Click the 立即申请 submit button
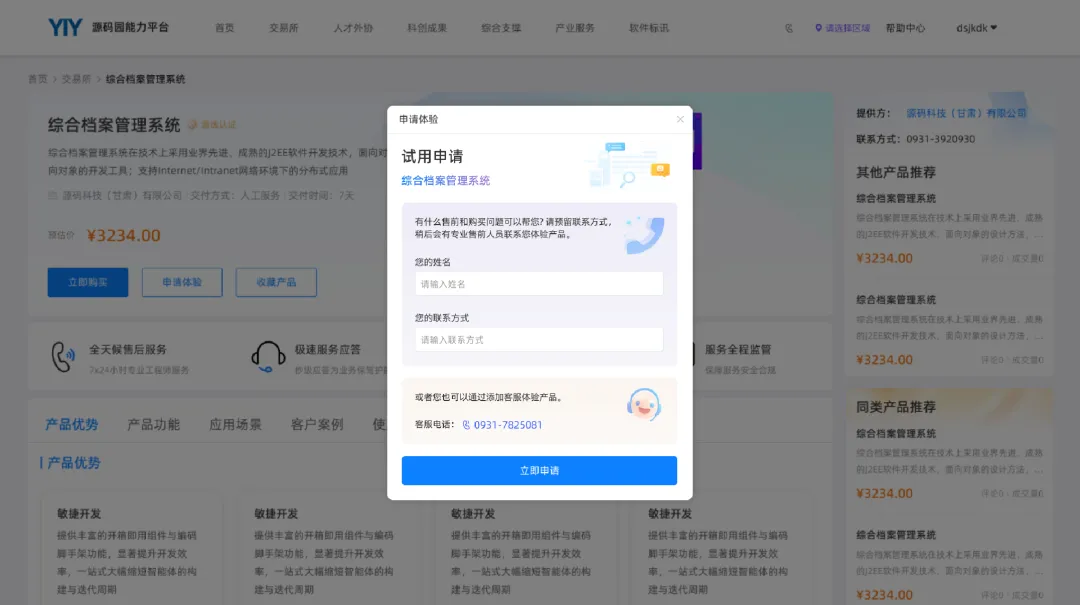 click(x=539, y=471)
